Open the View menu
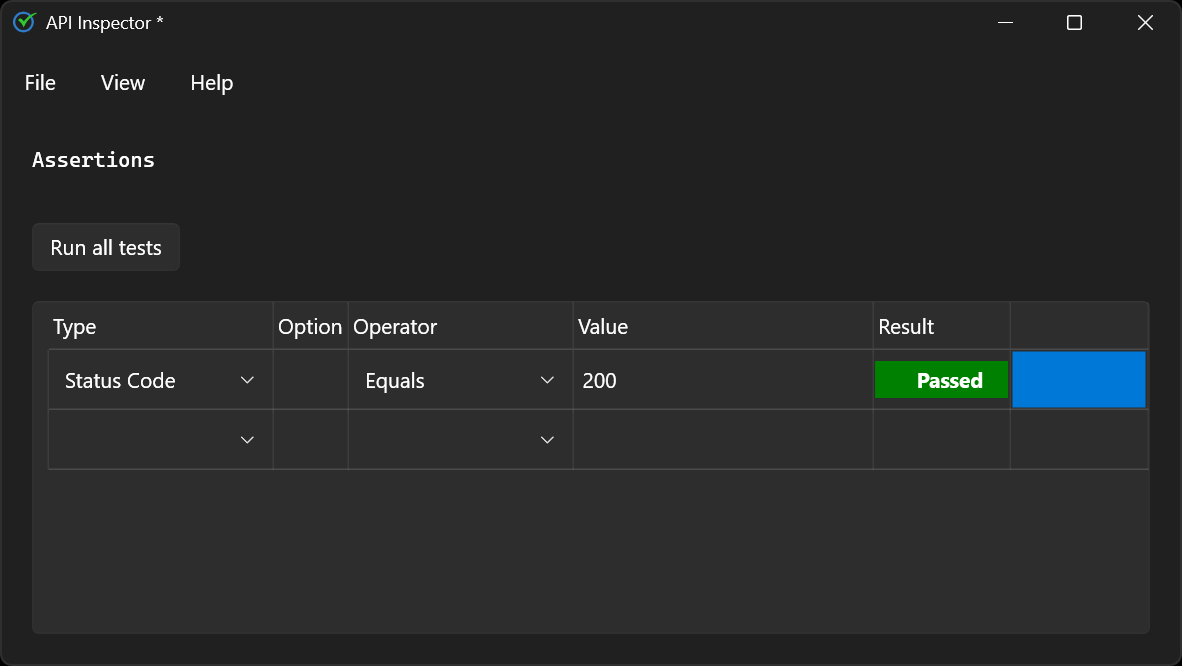 (123, 83)
